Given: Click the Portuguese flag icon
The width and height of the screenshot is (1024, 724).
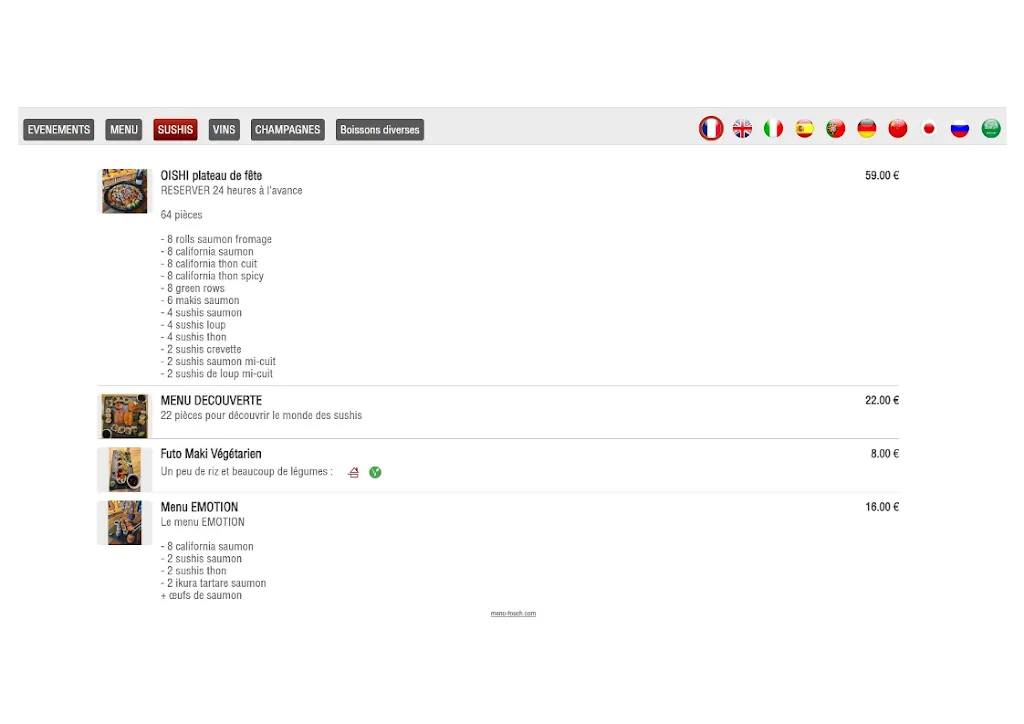Looking at the screenshot, I should [x=836, y=129].
